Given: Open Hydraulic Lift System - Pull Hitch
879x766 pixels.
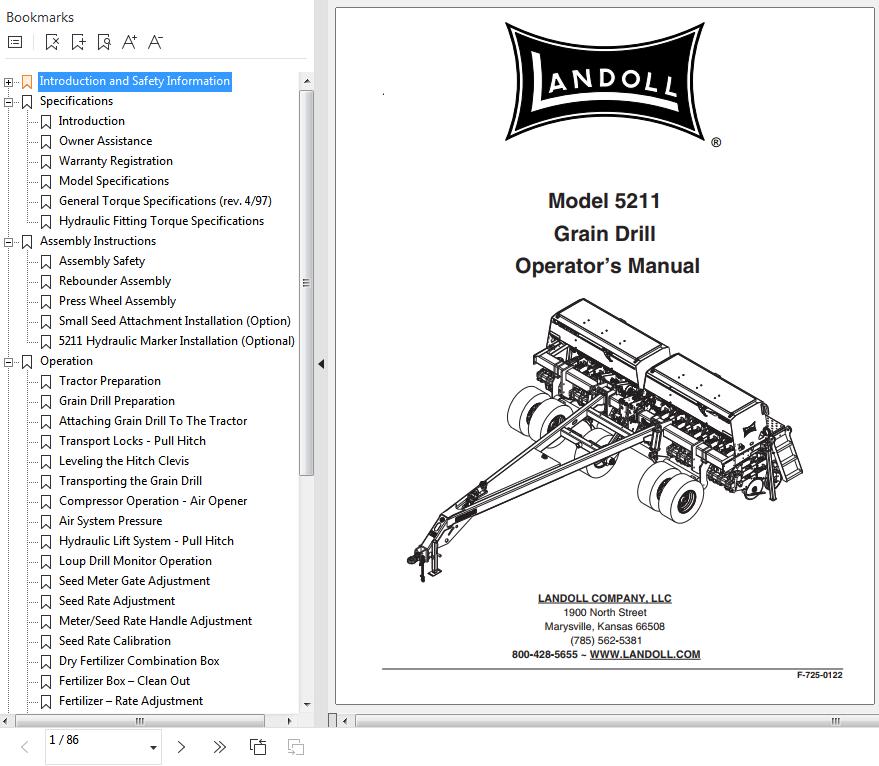Looking at the screenshot, I should pos(146,541).
